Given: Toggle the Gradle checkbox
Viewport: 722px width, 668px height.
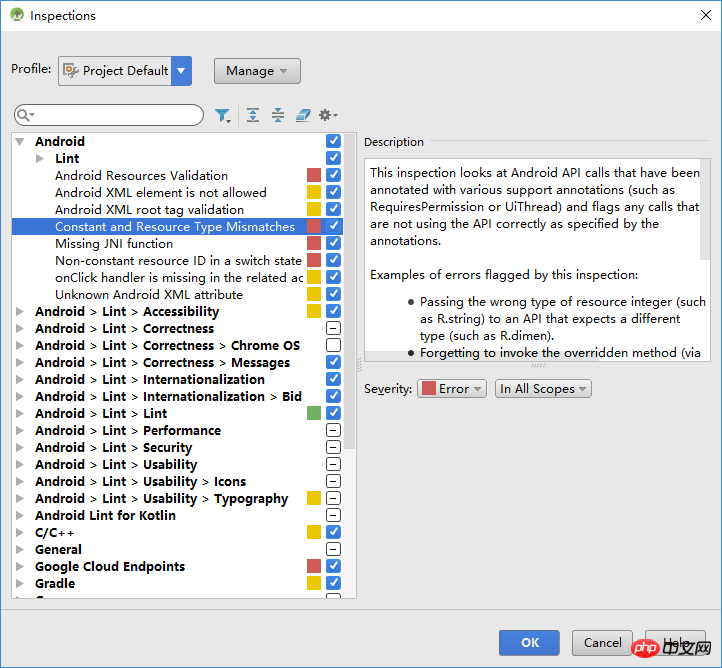Looking at the screenshot, I should (x=333, y=583).
